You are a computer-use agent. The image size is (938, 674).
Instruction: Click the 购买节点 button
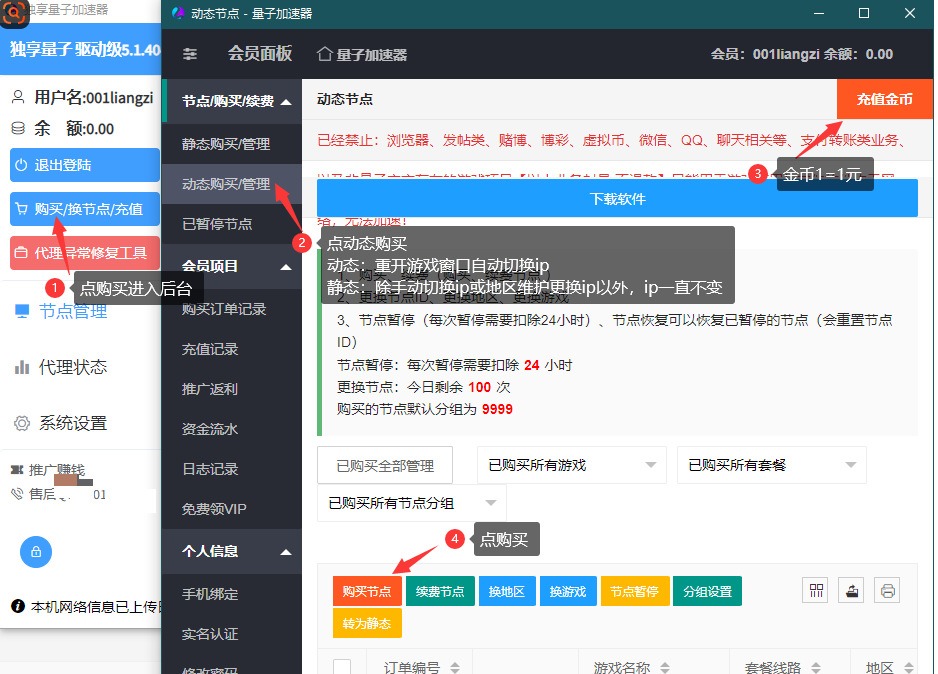[367, 591]
